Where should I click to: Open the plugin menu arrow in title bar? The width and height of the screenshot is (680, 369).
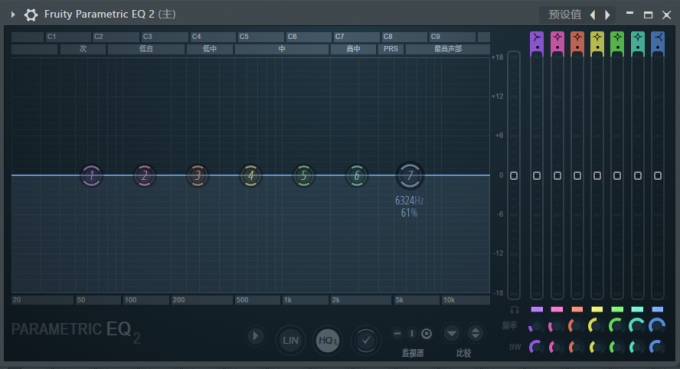tap(13, 15)
